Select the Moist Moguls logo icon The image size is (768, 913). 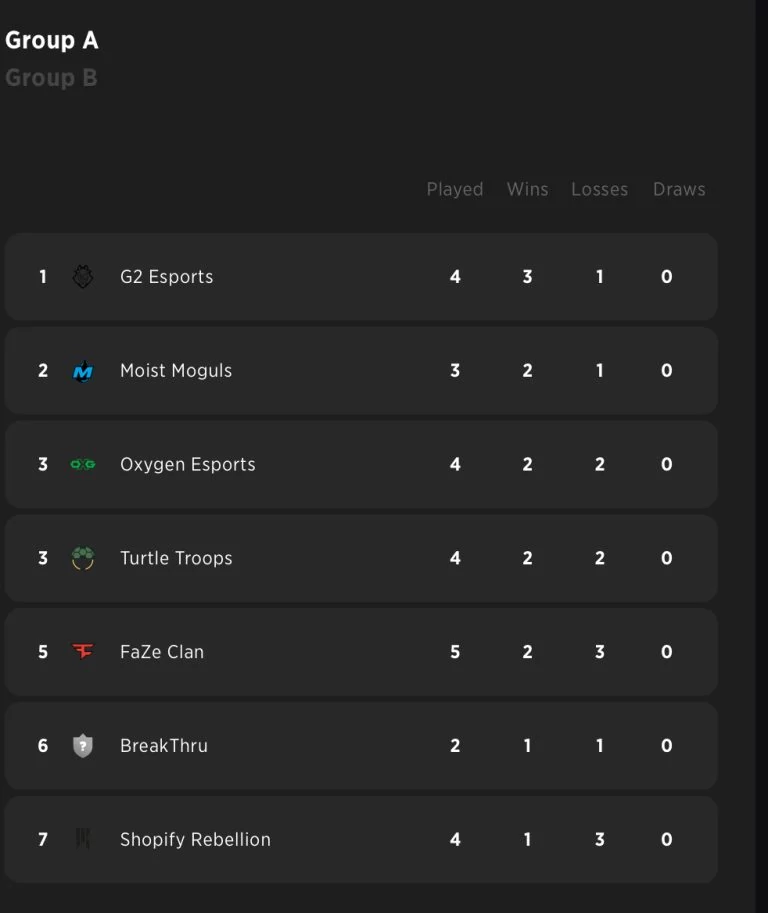(84, 370)
